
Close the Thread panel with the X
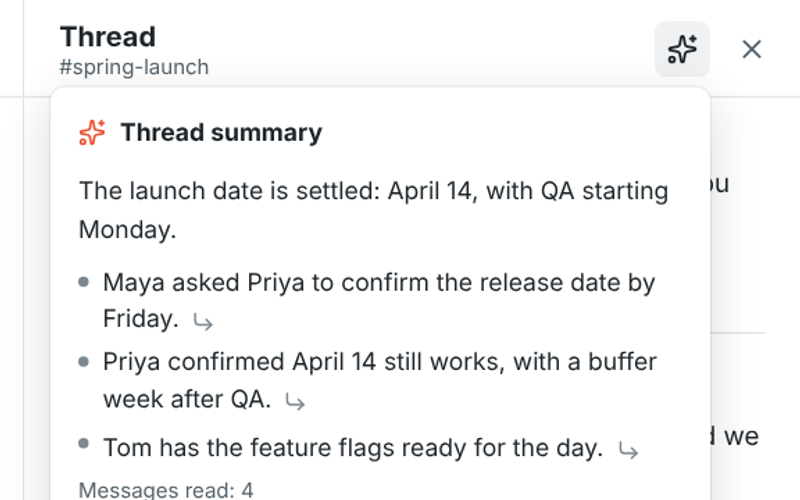click(x=752, y=49)
